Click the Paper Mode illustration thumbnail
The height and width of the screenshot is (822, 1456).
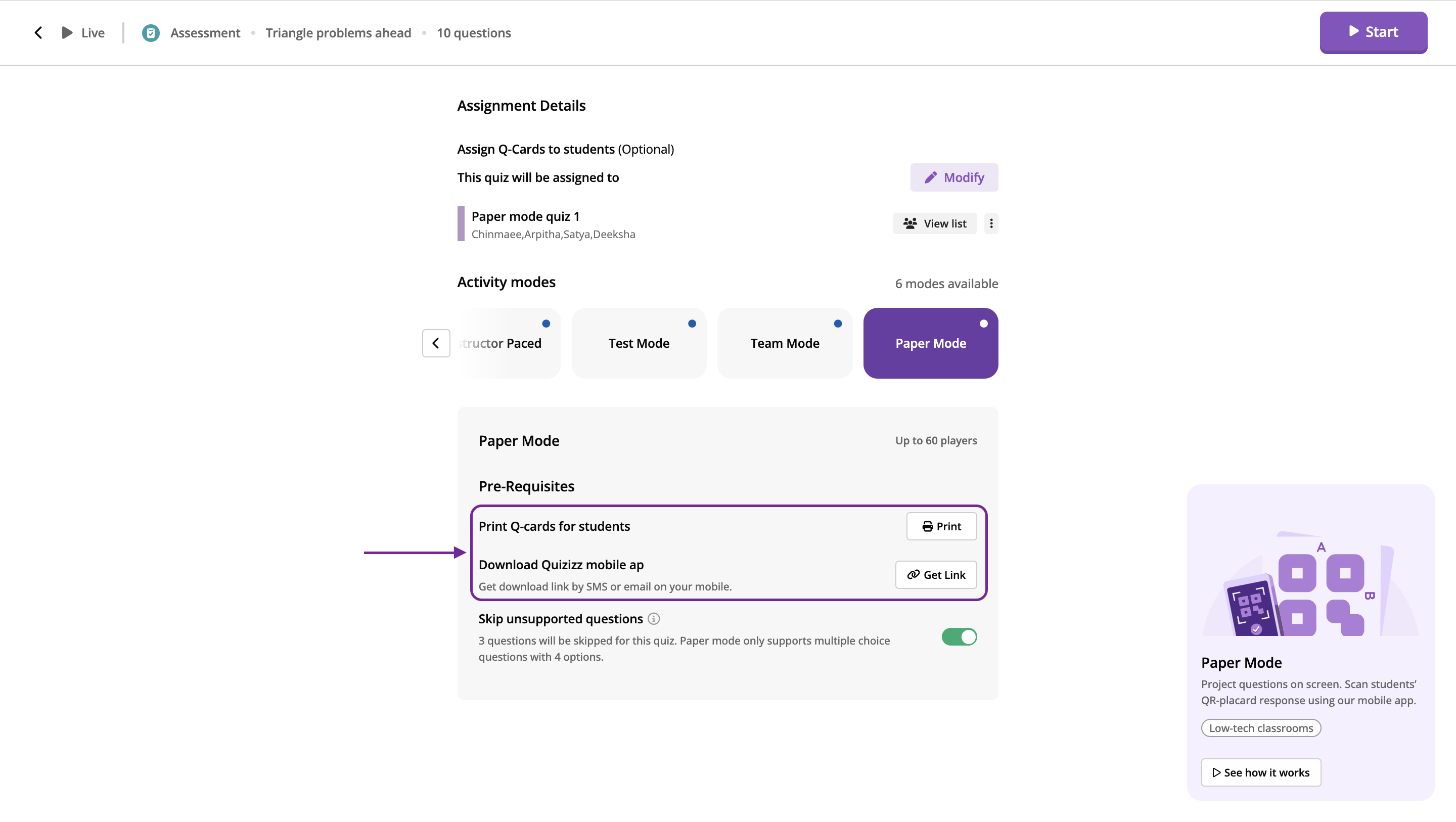pyautogui.click(x=1310, y=582)
